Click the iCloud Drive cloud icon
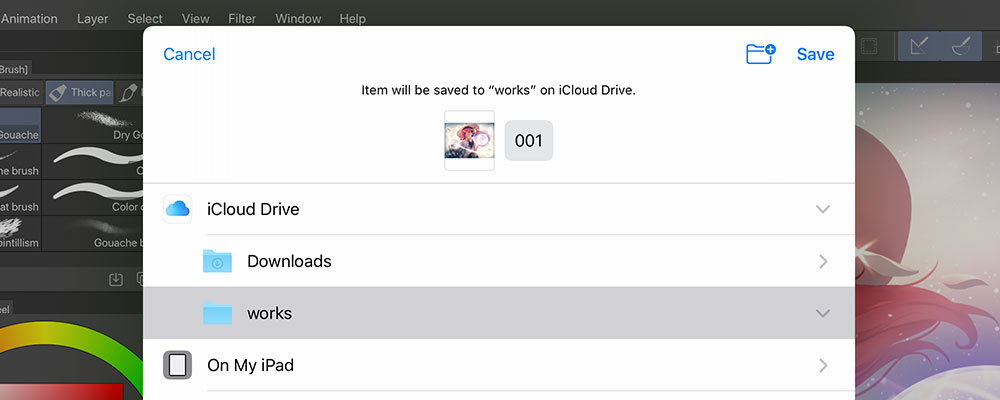Image resolution: width=1000 pixels, height=400 pixels. point(177,209)
